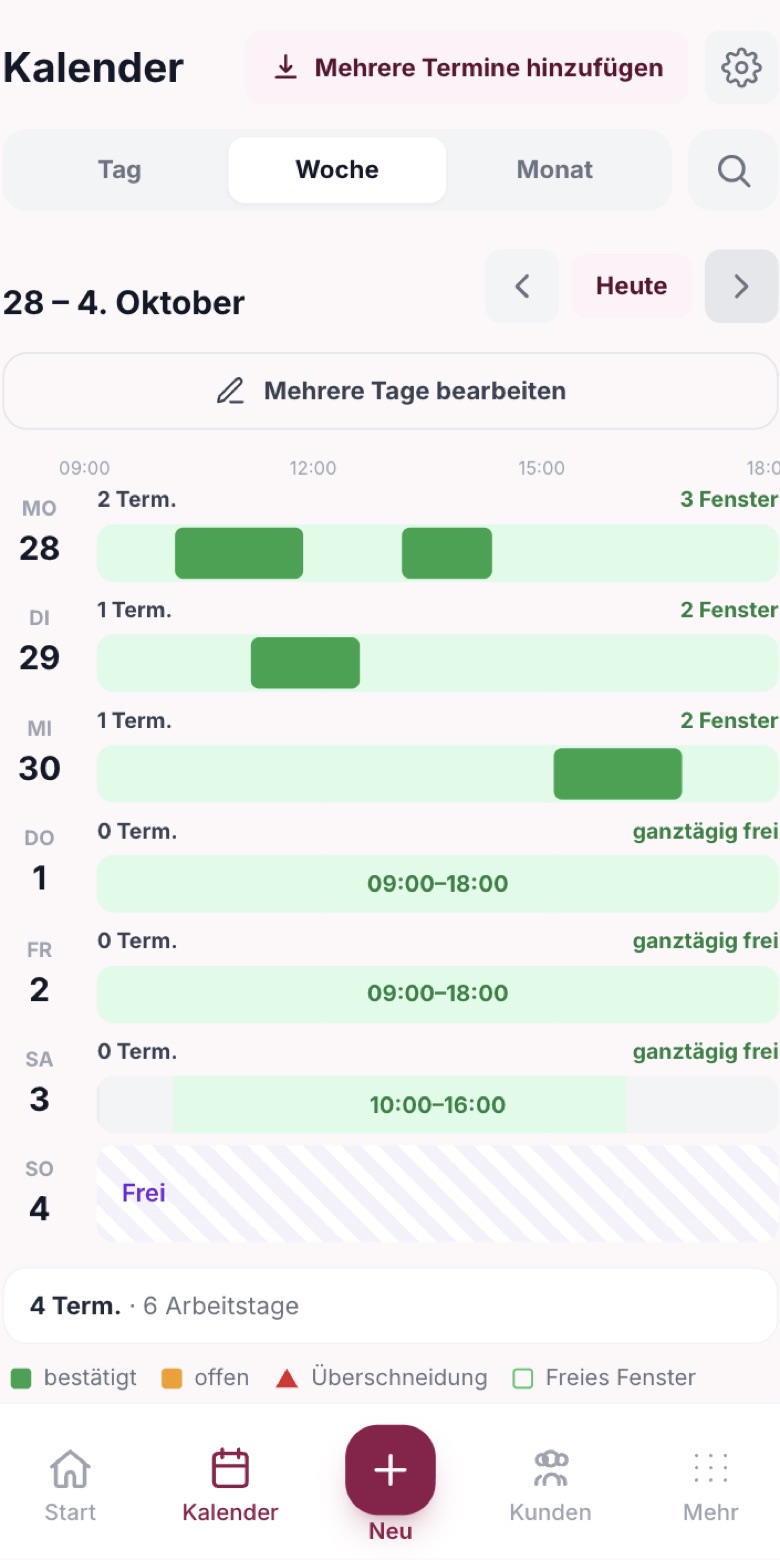
Task: Click Mehrere Tage bearbeiten button
Action: tap(390, 391)
